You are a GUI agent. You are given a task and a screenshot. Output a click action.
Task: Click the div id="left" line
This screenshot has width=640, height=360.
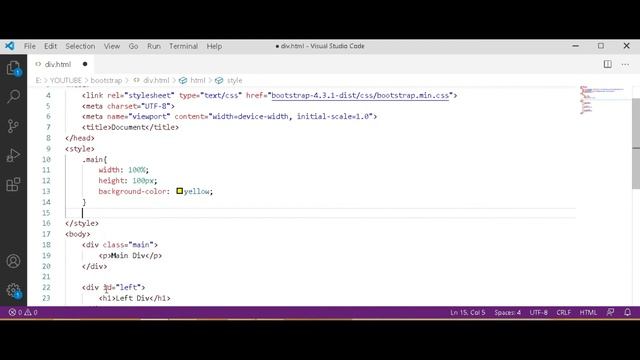pyautogui.click(x=113, y=287)
